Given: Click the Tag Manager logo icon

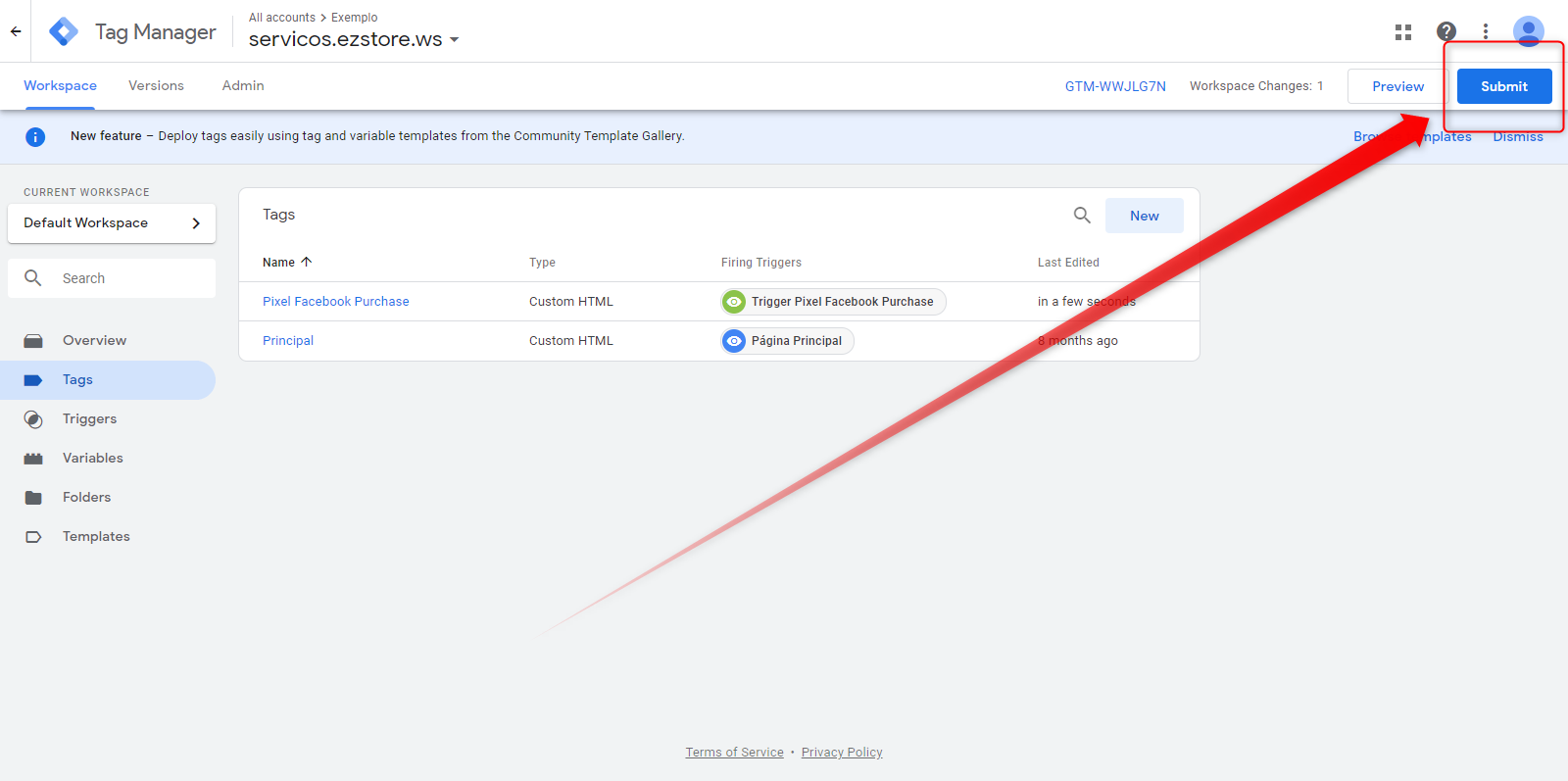Looking at the screenshot, I should [x=64, y=31].
